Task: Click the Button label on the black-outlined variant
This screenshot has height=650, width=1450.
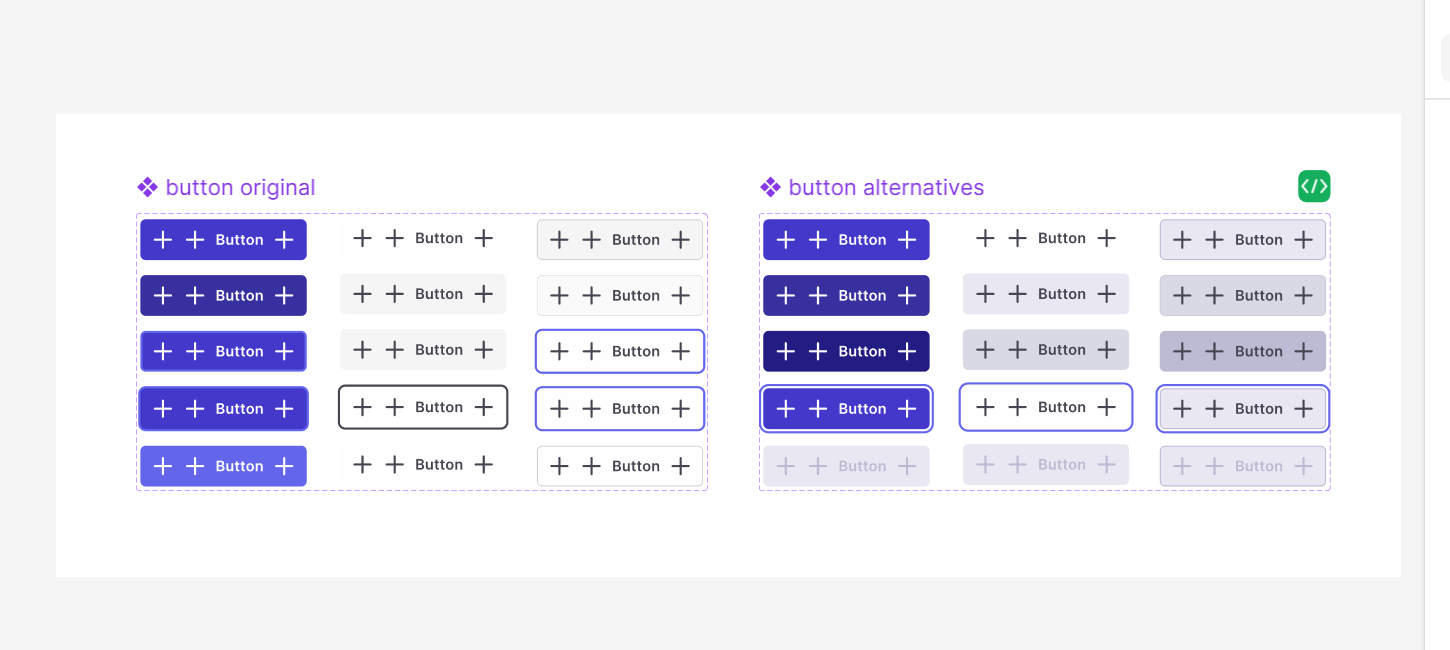Action: click(x=439, y=407)
